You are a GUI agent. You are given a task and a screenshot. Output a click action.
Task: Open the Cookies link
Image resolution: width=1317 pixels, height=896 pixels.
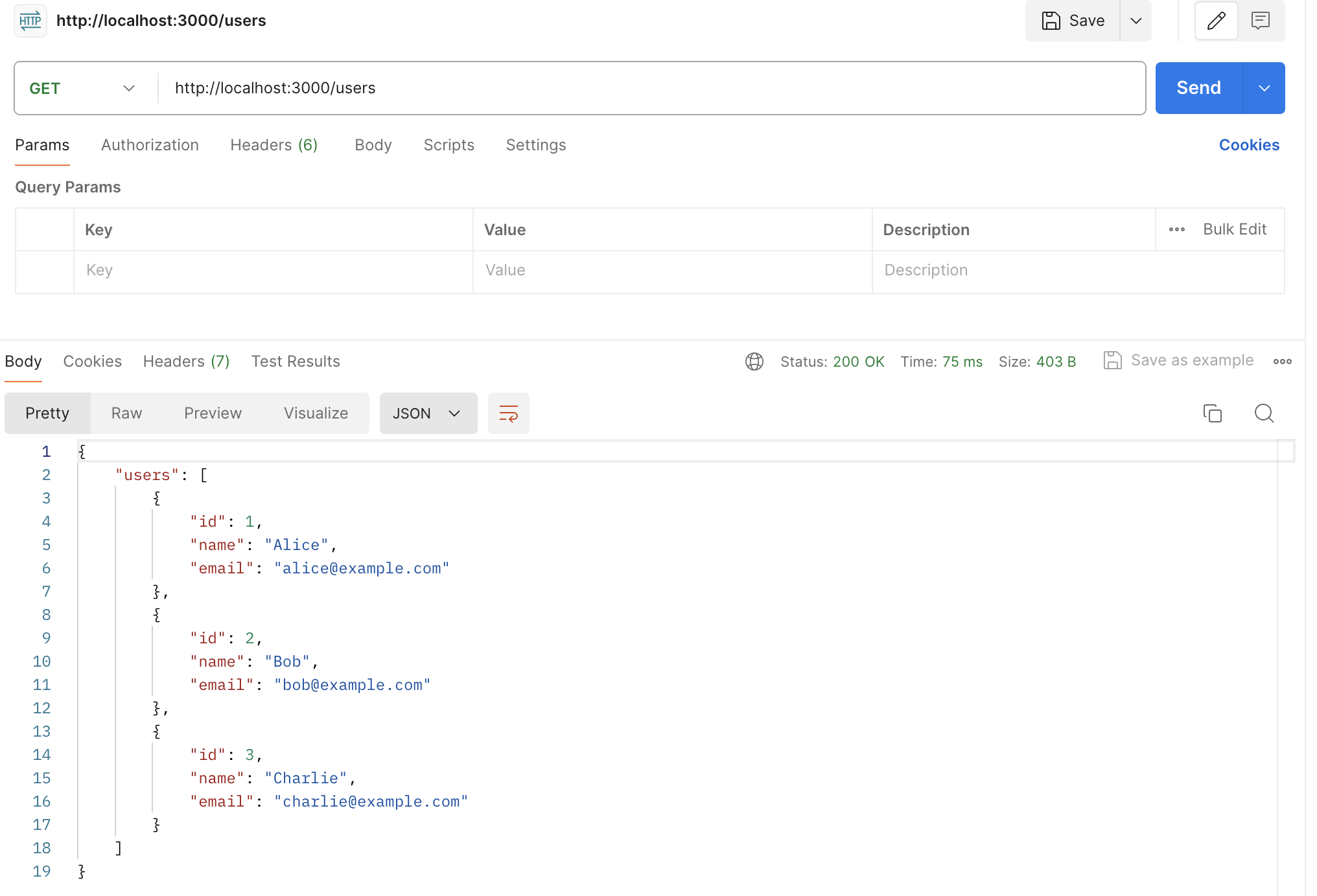(1248, 145)
